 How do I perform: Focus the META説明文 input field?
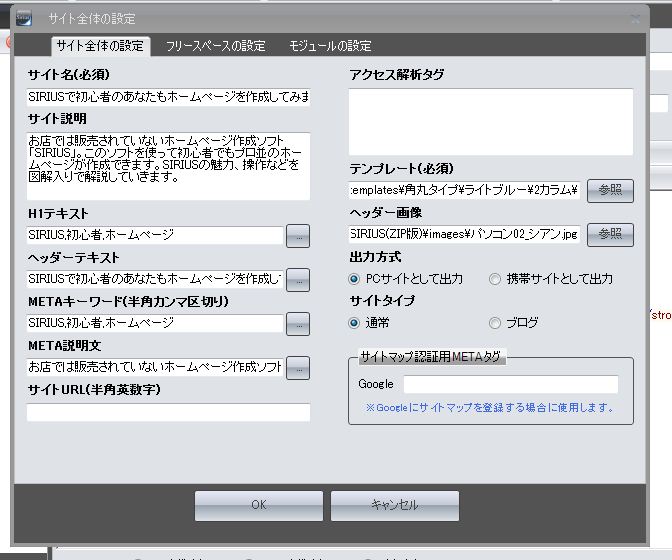[x=155, y=367]
